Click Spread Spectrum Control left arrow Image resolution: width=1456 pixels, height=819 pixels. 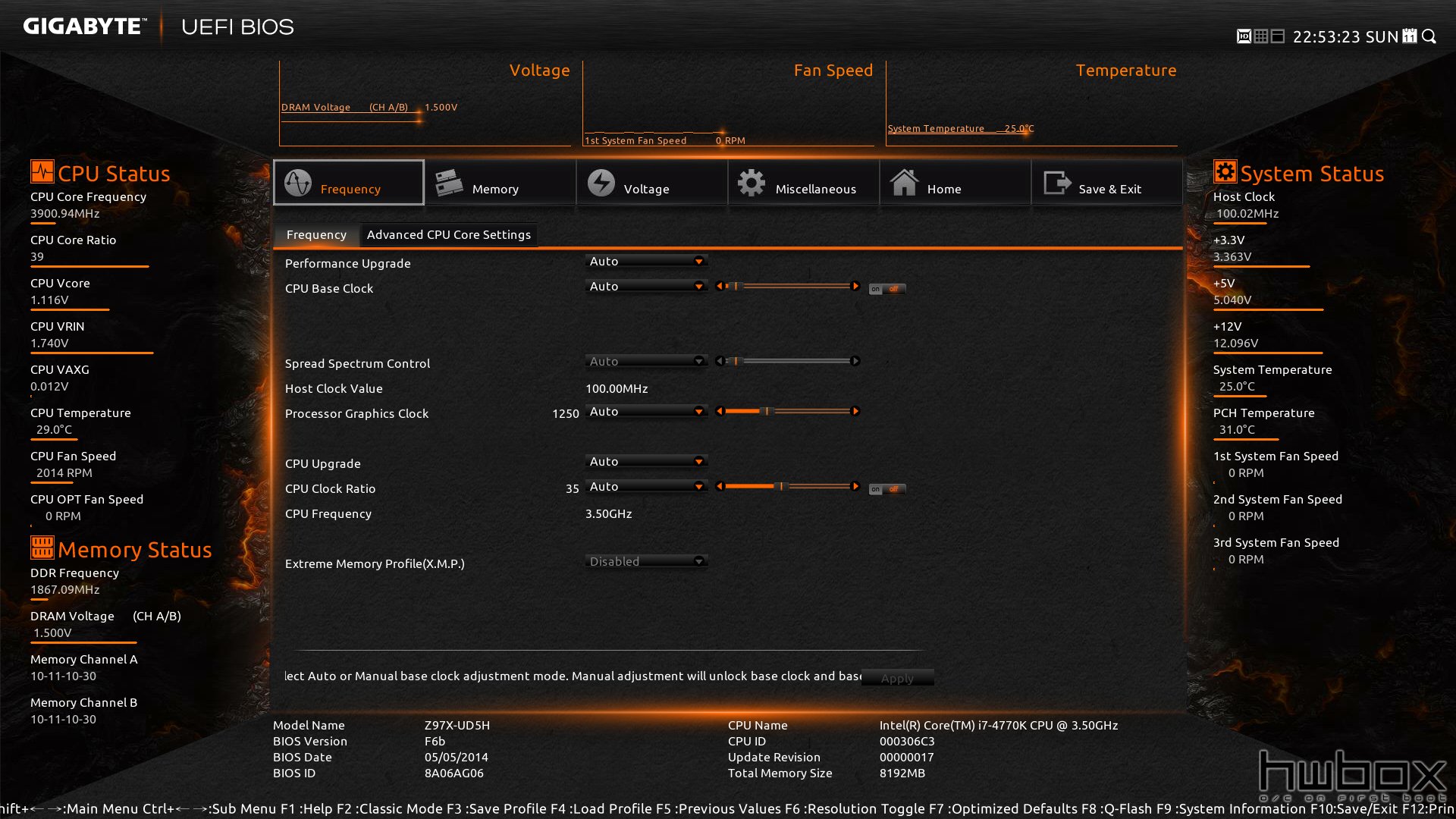720,361
